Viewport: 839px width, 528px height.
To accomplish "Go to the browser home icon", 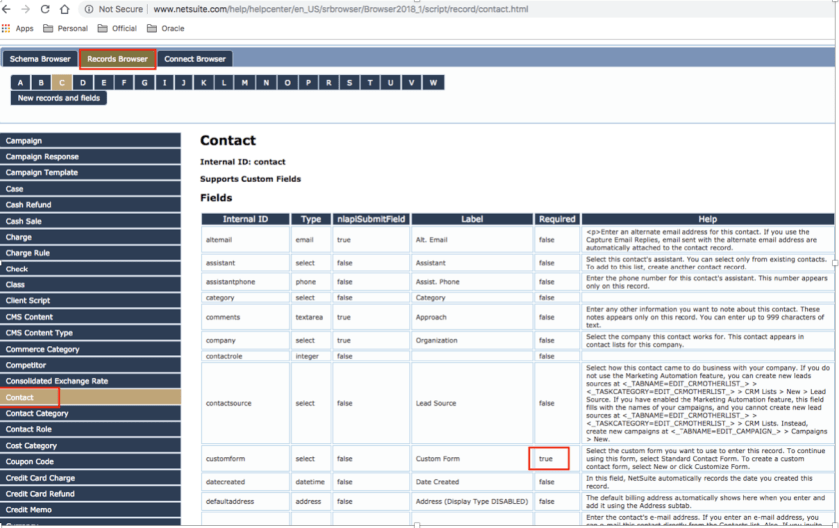I will click(65, 9).
